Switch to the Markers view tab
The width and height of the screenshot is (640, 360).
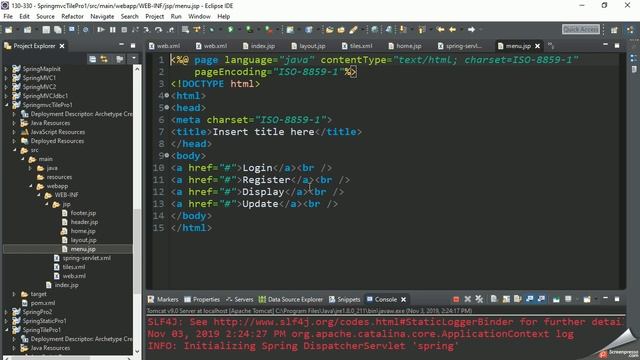coord(163,300)
